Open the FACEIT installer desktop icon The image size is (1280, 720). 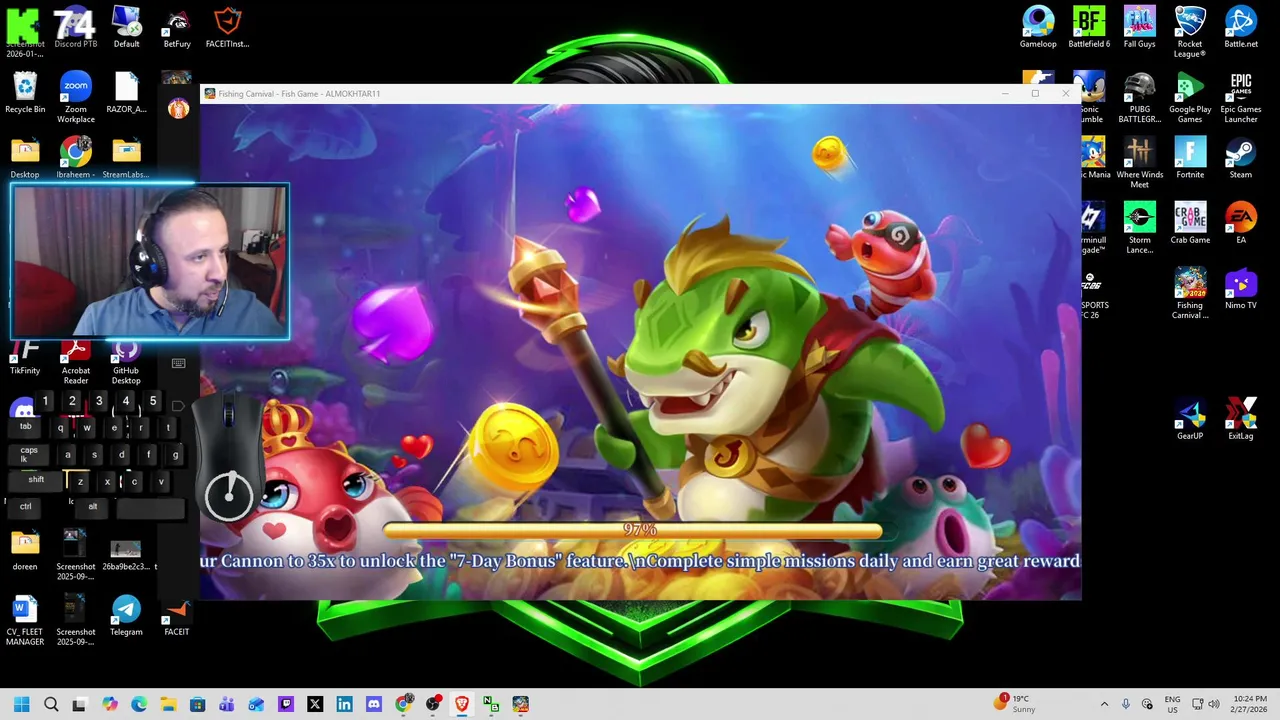[x=228, y=28]
